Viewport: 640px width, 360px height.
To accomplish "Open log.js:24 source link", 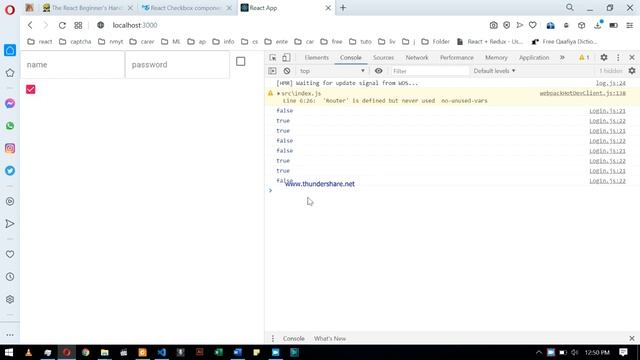I will pyautogui.click(x=611, y=83).
